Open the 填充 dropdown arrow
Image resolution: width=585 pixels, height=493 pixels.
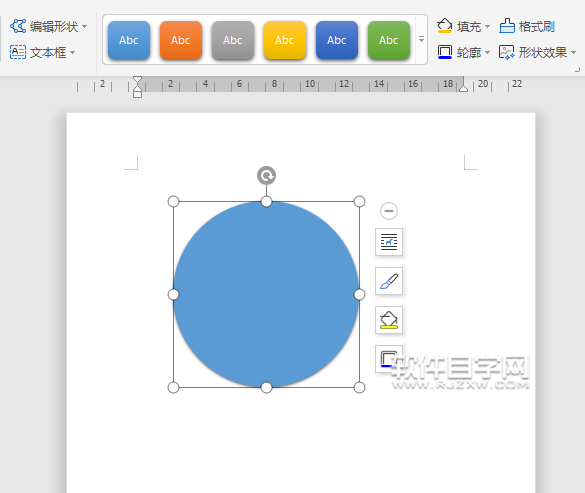click(x=487, y=26)
